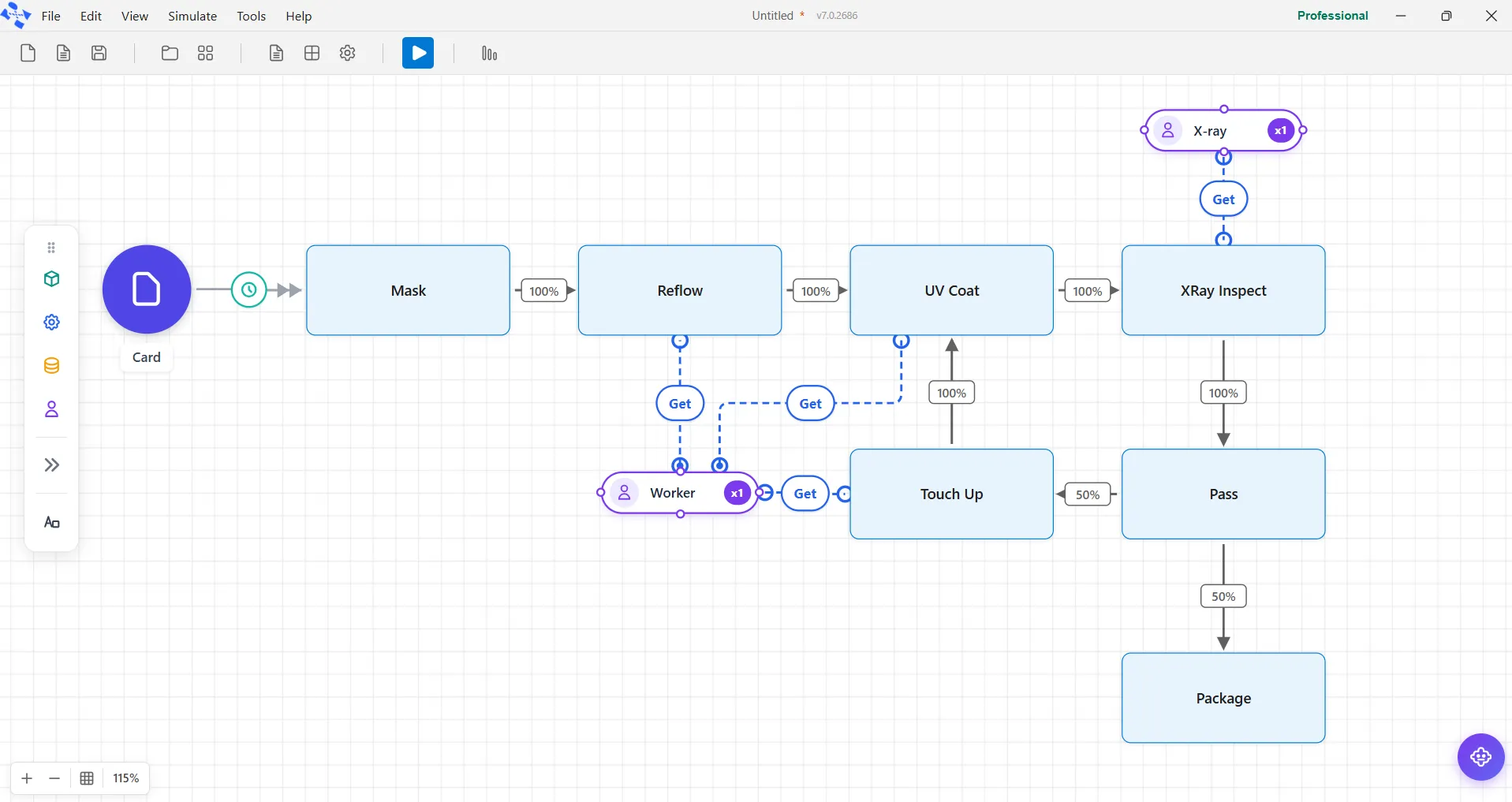
Task: Open the report document icon
Action: pos(276,53)
